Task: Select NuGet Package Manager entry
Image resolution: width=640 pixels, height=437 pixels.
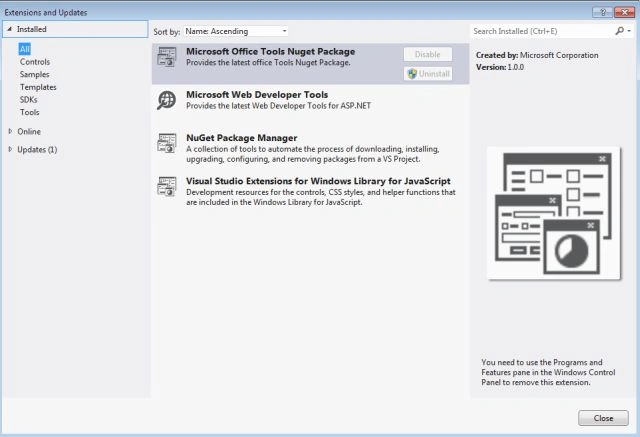Action: [310, 148]
